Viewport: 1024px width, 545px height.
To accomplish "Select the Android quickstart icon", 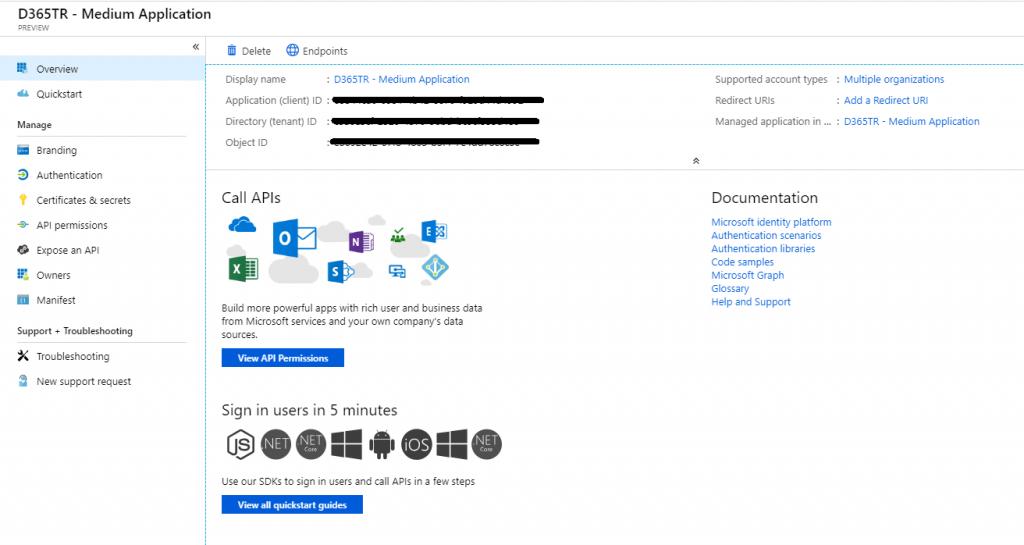I will (x=381, y=444).
